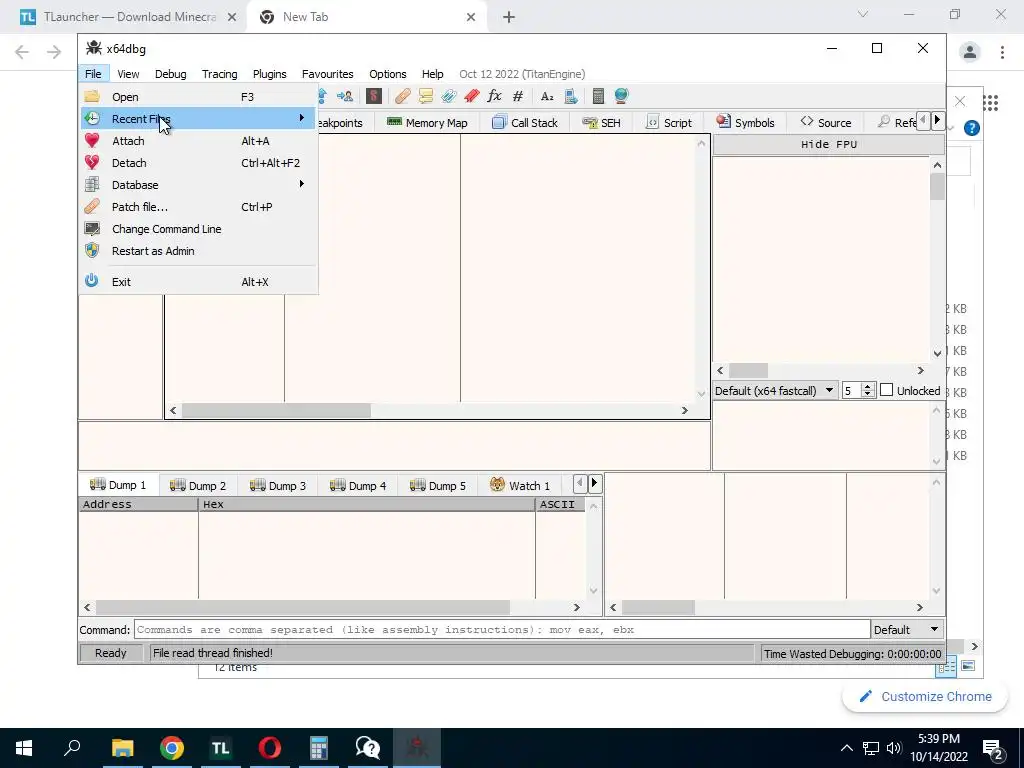Image resolution: width=1024 pixels, height=768 pixels.
Task: Switch to the Call Stack tab
Action: (525, 123)
